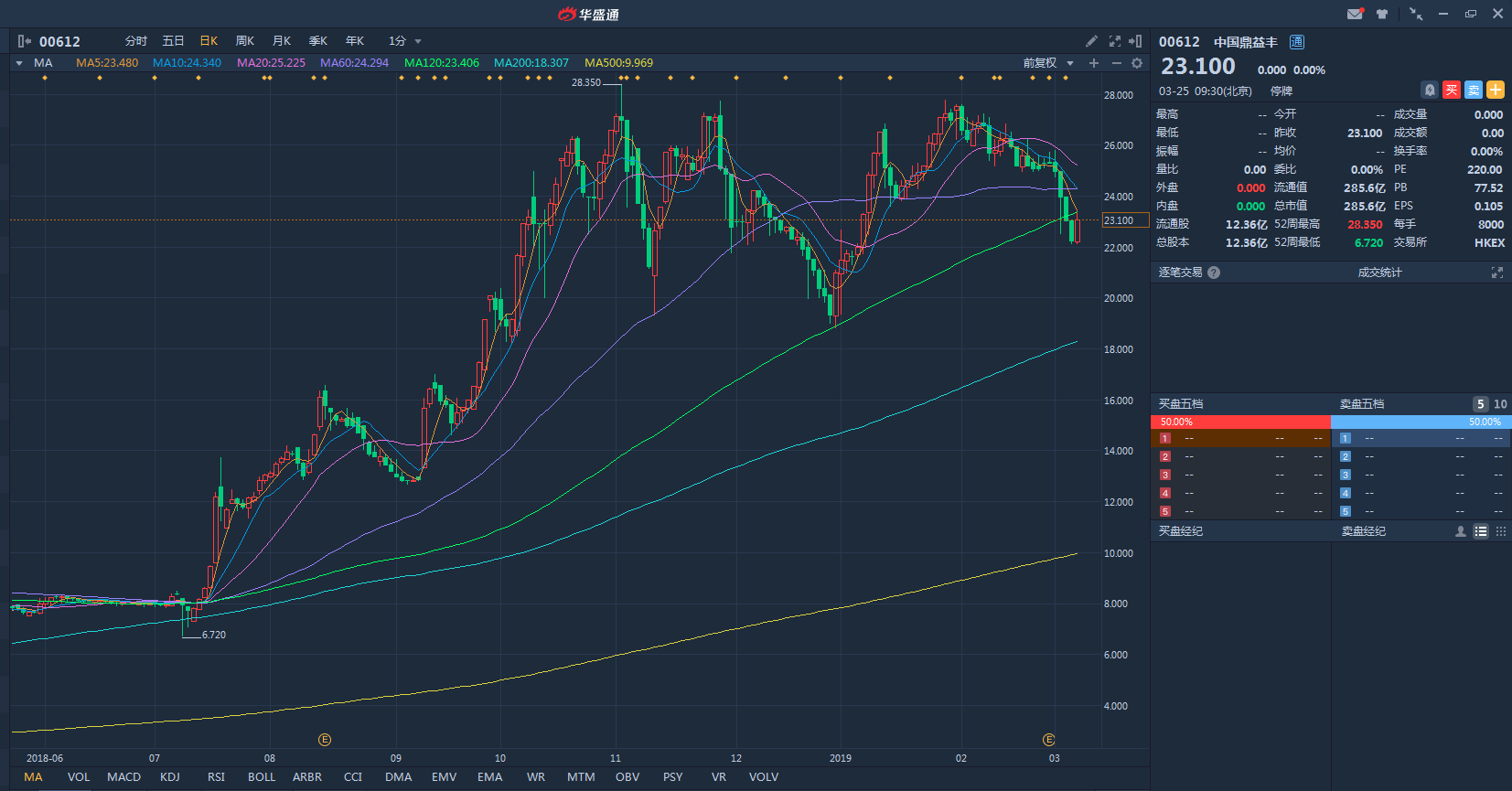Image resolution: width=1512 pixels, height=791 pixels.
Task: Open chart indicator settings gear
Action: [1137, 63]
